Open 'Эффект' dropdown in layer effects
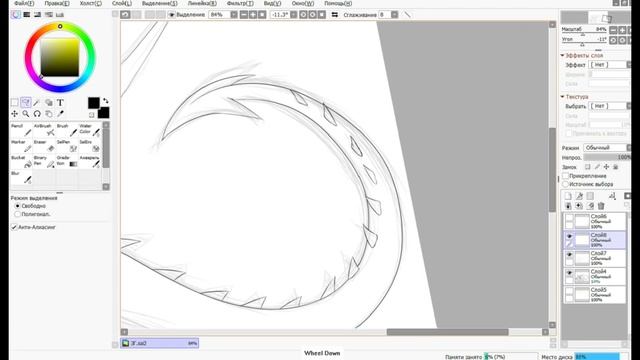This screenshot has width=640, height=360. click(x=609, y=65)
